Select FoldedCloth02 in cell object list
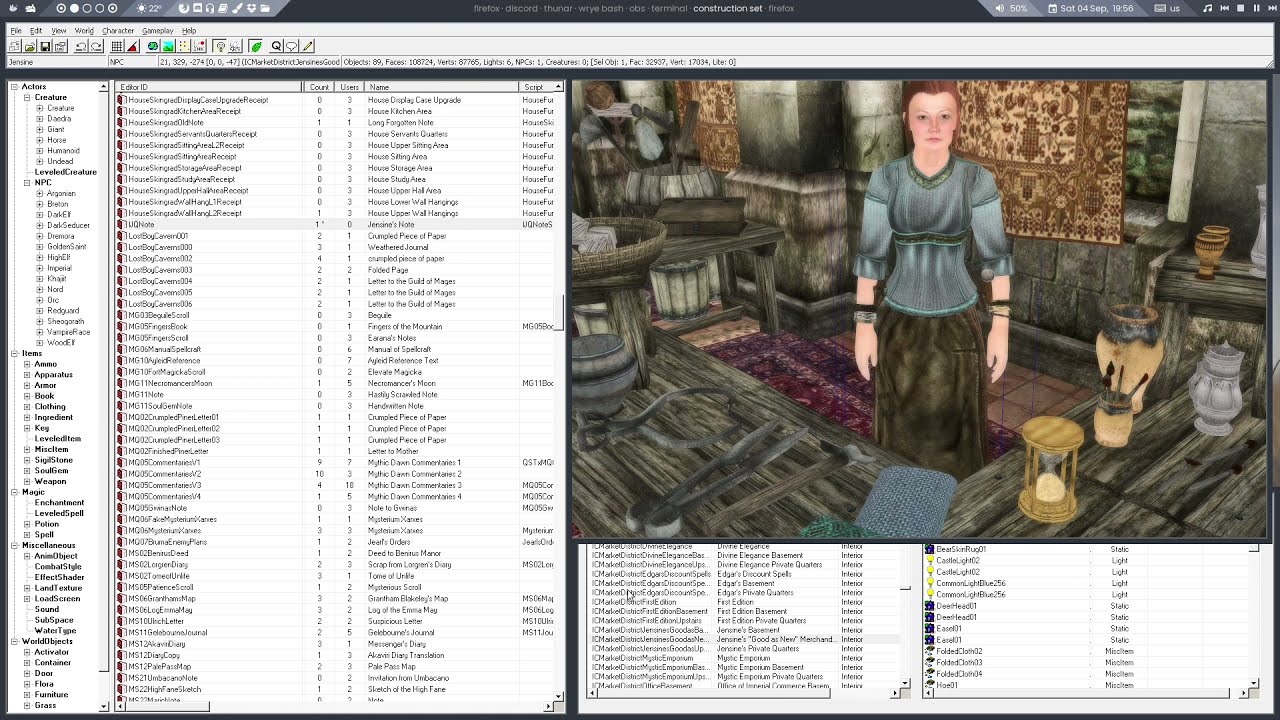The image size is (1280, 720). point(1085,651)
